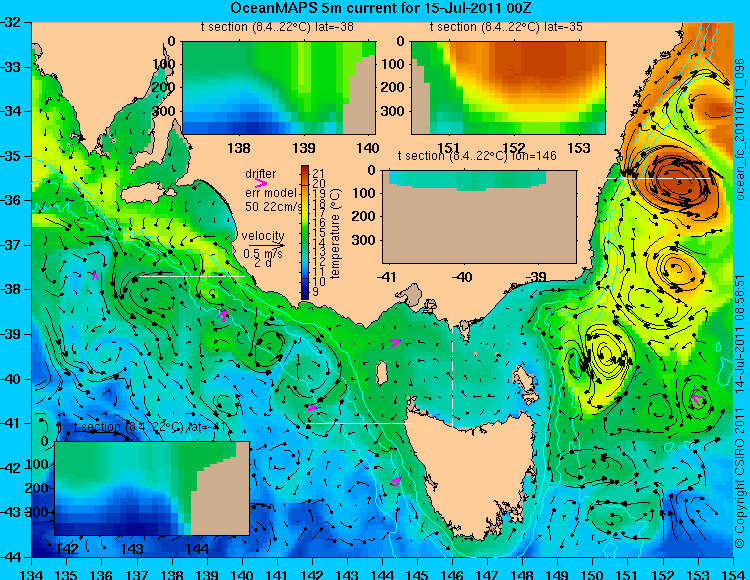
Task: Click the '146' main longitude axis label
Action: point(452,574)
